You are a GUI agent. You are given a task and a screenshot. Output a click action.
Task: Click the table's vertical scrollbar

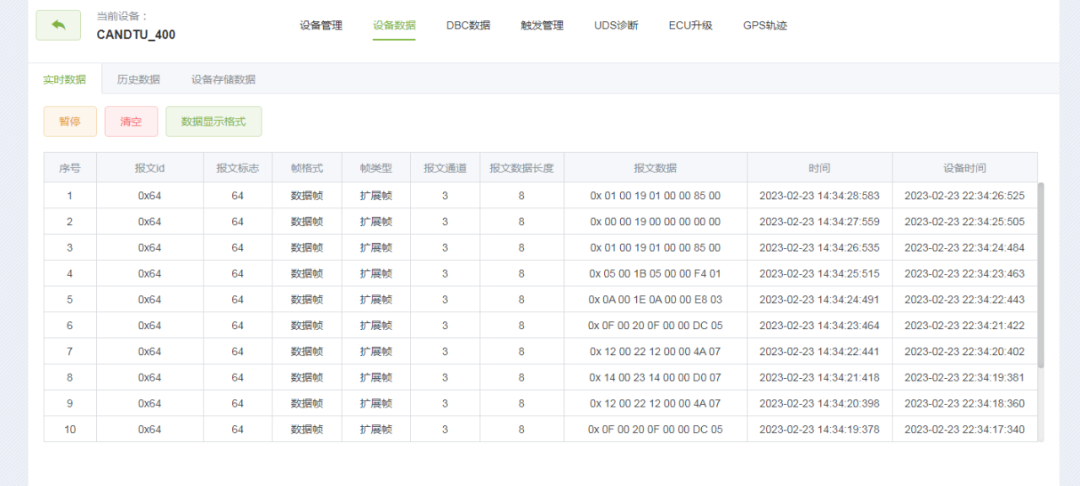(1041, 275)
